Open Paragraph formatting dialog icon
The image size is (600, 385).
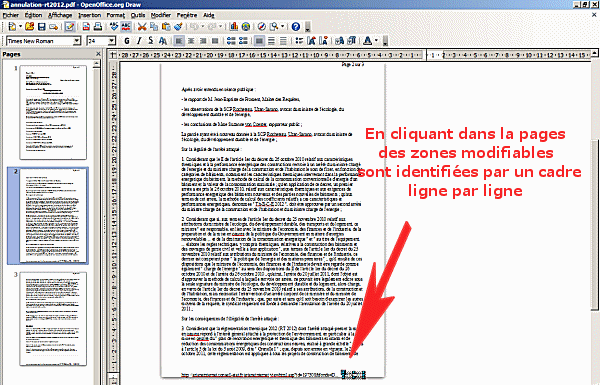pos(352,41)
